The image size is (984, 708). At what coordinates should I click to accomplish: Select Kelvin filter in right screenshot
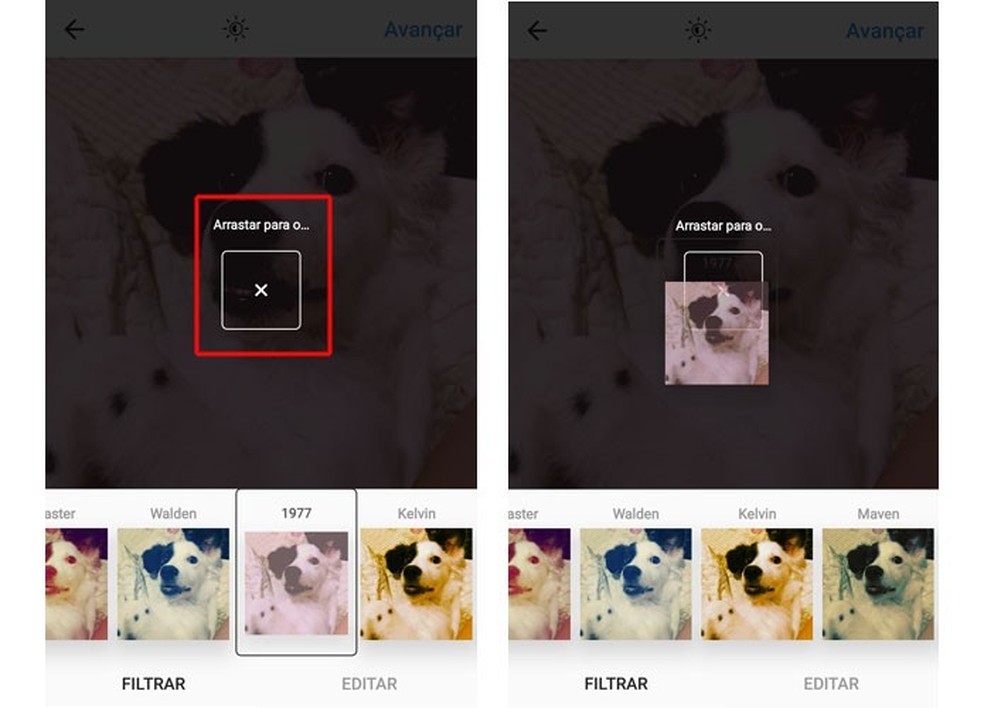click(x=757, y=584)
